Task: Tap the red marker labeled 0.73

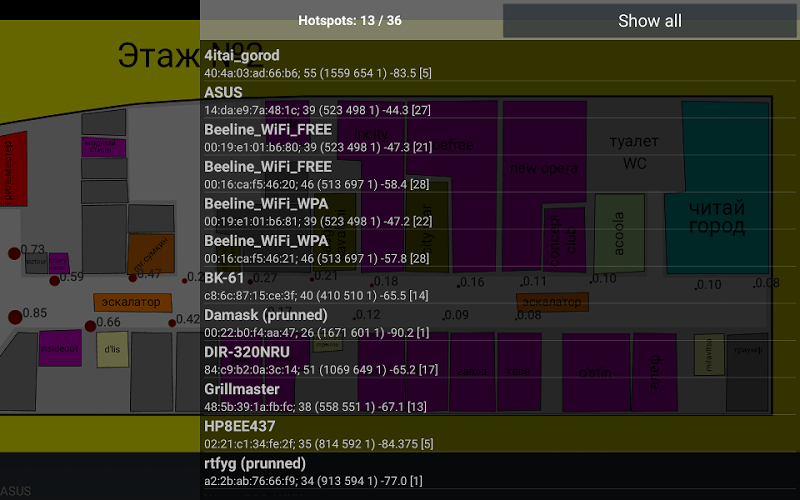Action: (14, 253)
